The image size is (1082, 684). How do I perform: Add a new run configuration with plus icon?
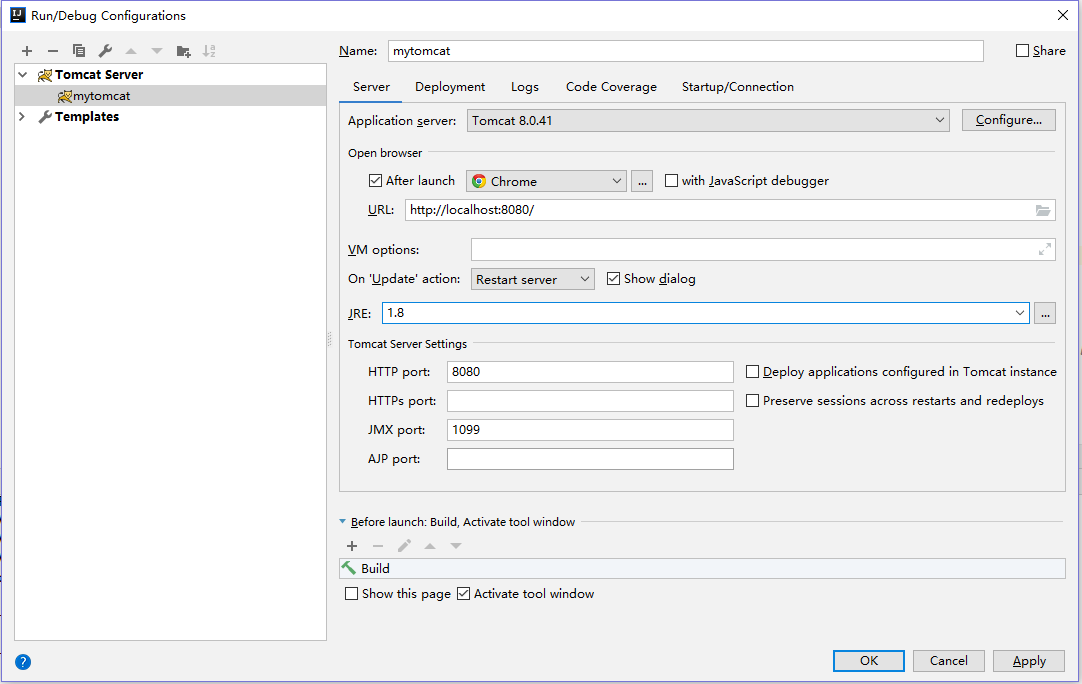27,50
